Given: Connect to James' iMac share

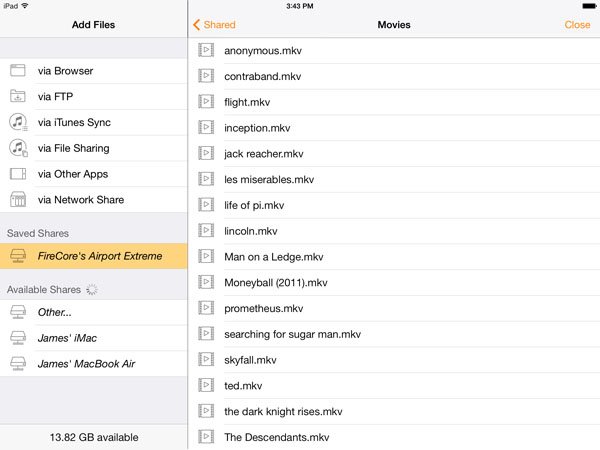Looking at the screenshot, I should 94,338.
